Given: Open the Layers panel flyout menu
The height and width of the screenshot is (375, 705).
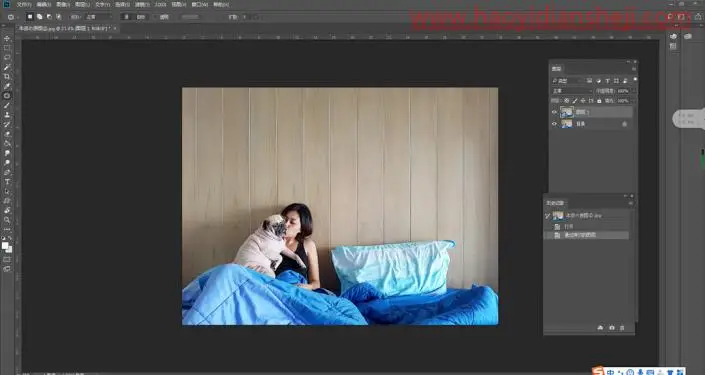Looking at the screenshot, I should coord(634,69).
